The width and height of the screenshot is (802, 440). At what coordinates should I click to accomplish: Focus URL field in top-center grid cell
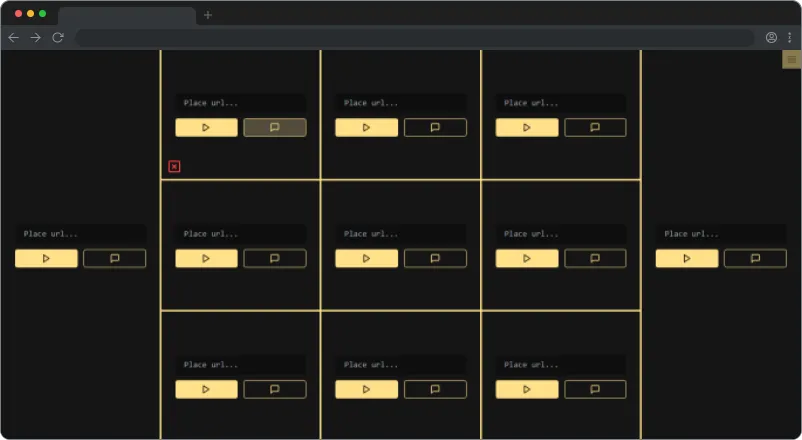click(400, 103)
